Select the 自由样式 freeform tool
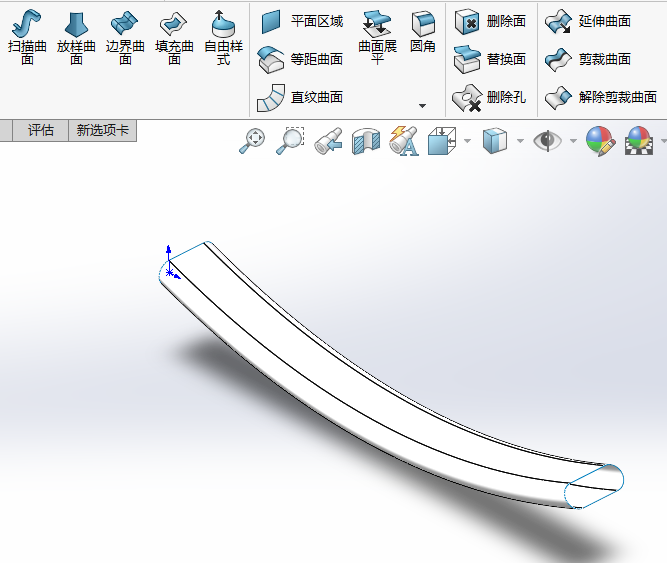 (x=223, y=37)
